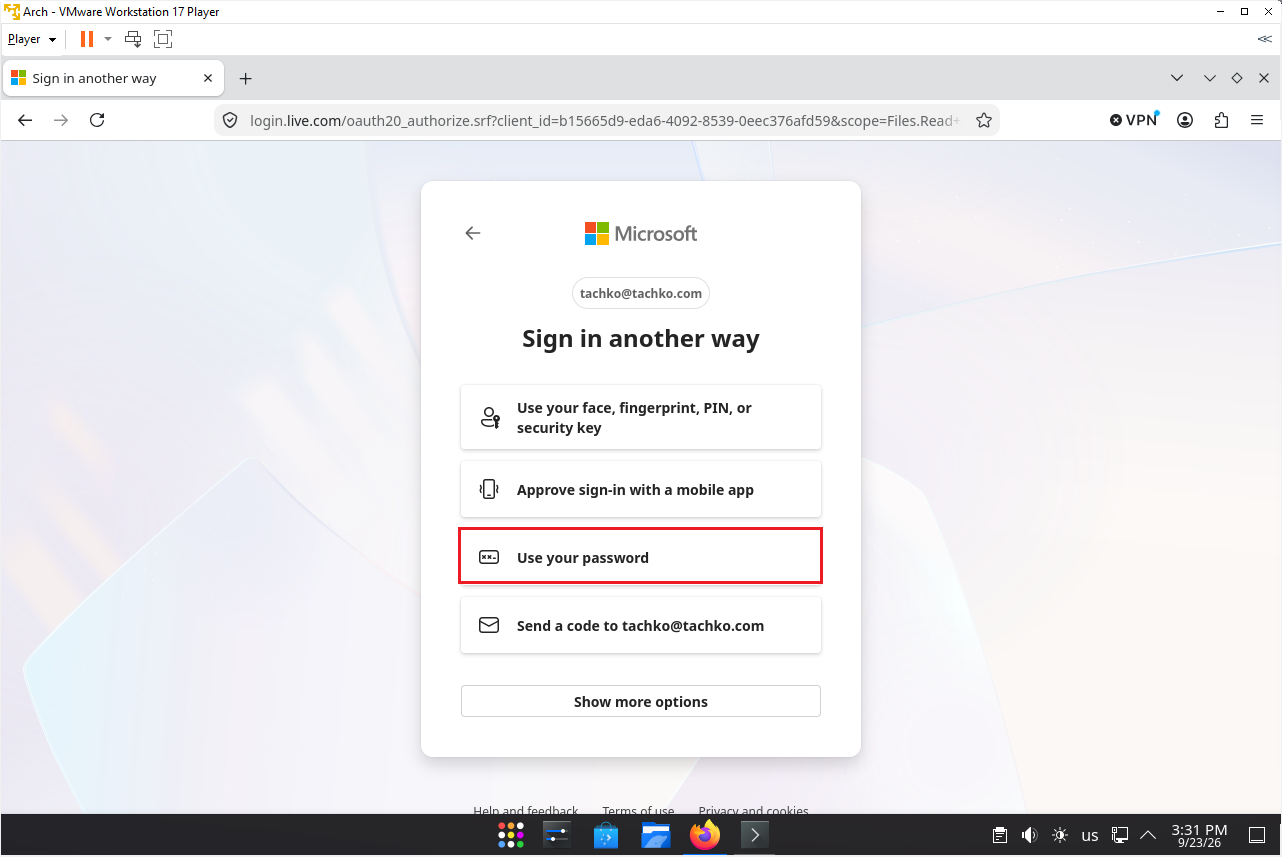
Task: Open the software store from the taskbar
Action: [x=606, y=835]
